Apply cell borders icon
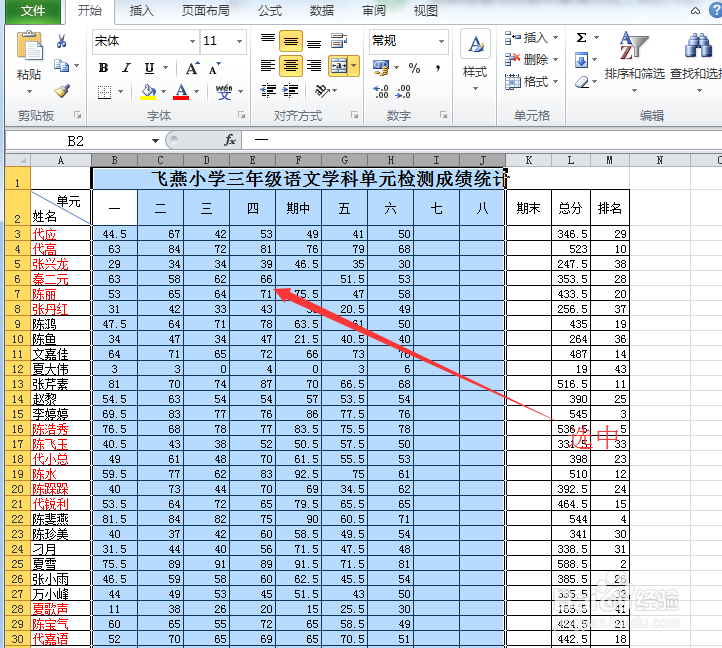Viewport: 722px width, 648px height. [105, 92]
